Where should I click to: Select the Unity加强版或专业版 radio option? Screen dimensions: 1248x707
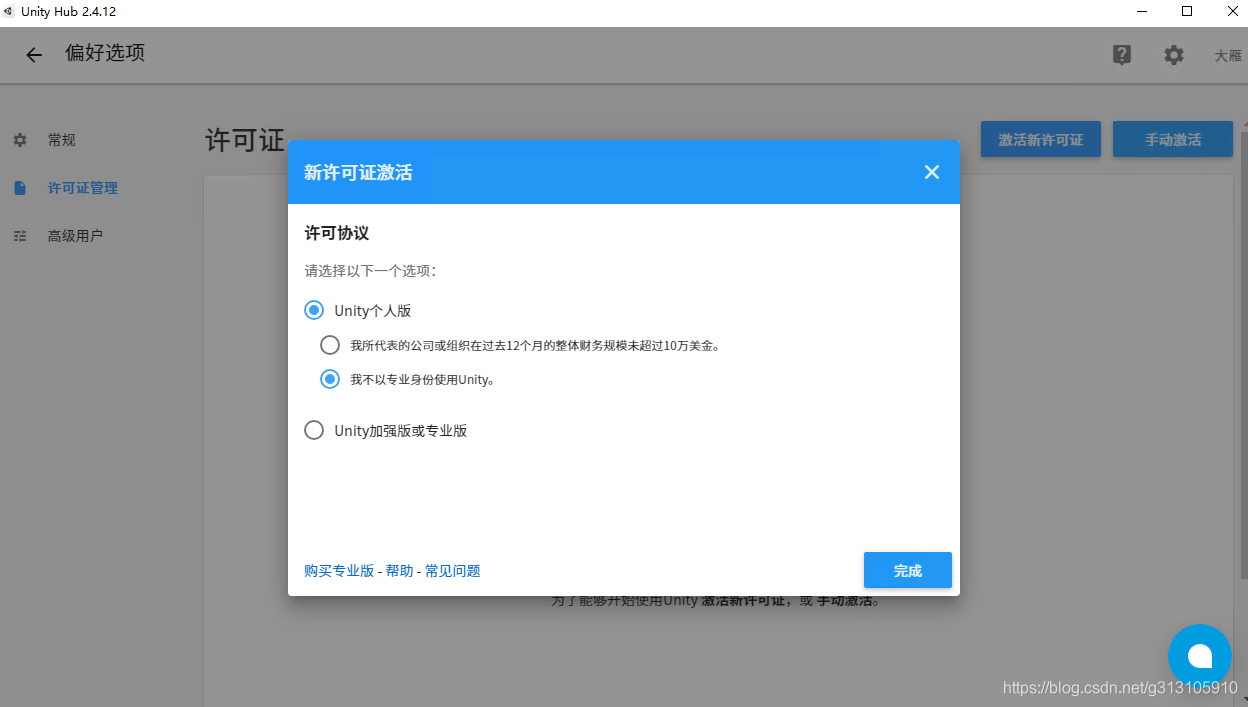coord(314,431)
